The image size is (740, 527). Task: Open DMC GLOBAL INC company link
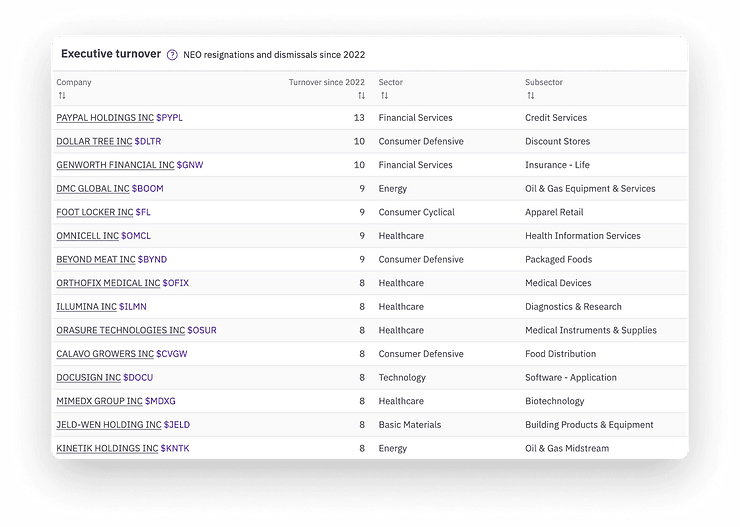pos(93,189)
